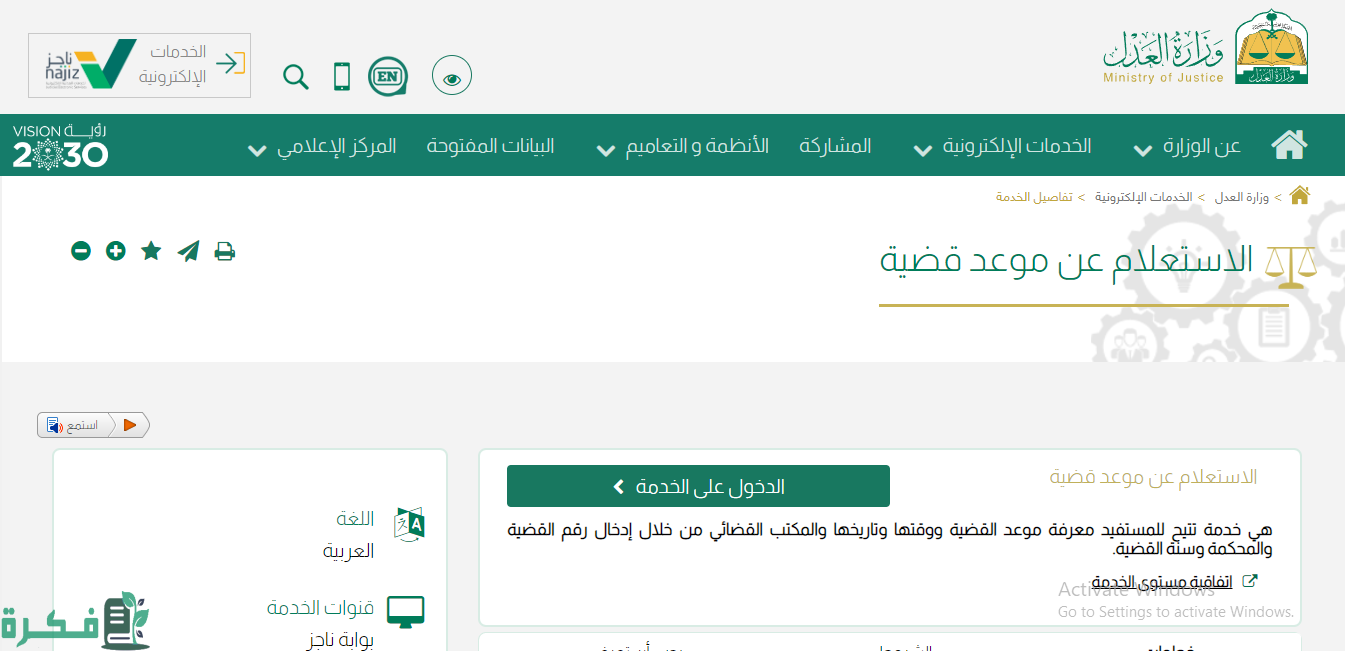
Task: Open the المشاركة menu item
Action: pos(835,146)
